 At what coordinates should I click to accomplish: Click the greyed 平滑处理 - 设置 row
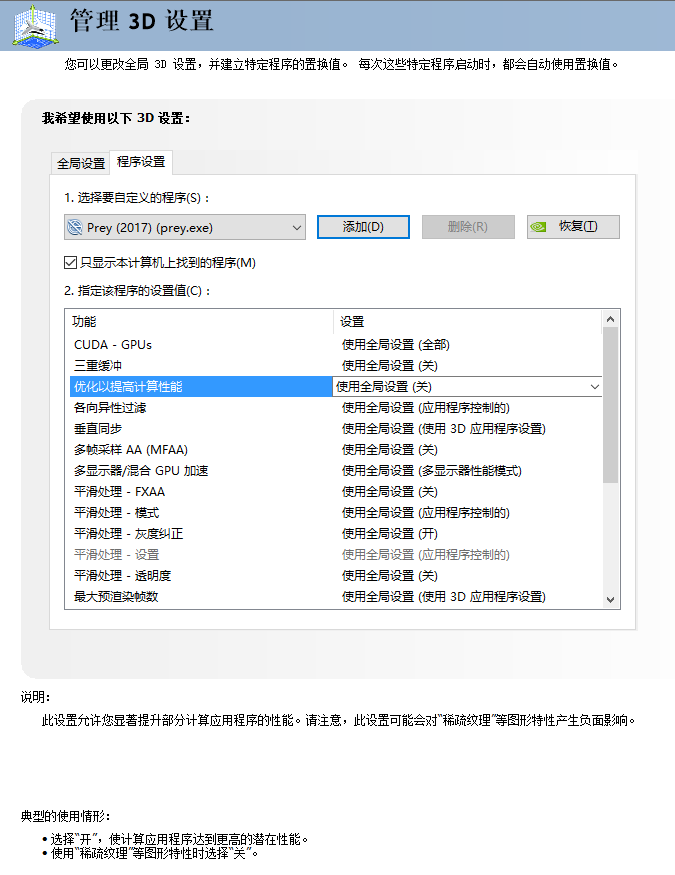point(336,555)
